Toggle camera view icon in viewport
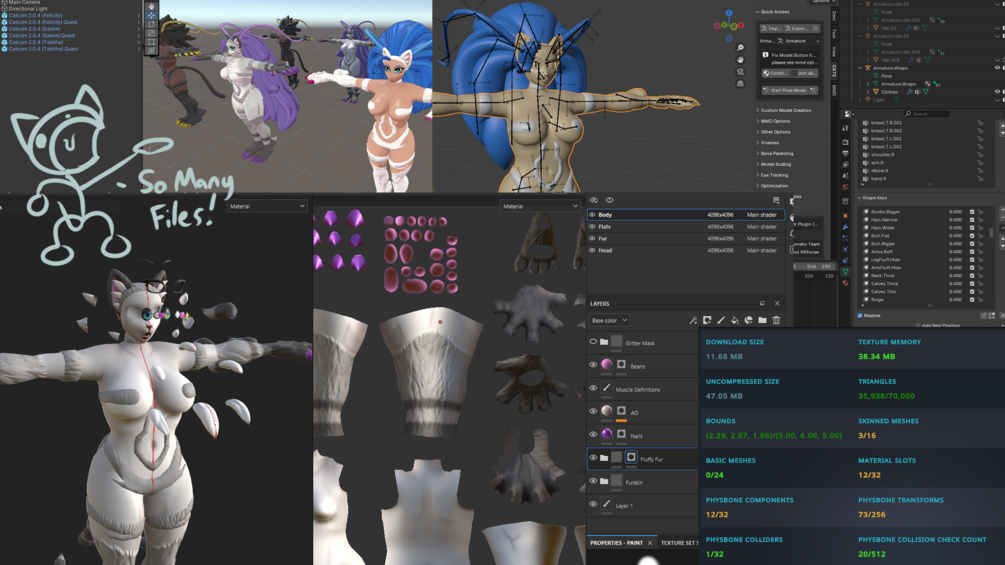This screenshot has height=565, width=1005. click(x=740, y=72)
